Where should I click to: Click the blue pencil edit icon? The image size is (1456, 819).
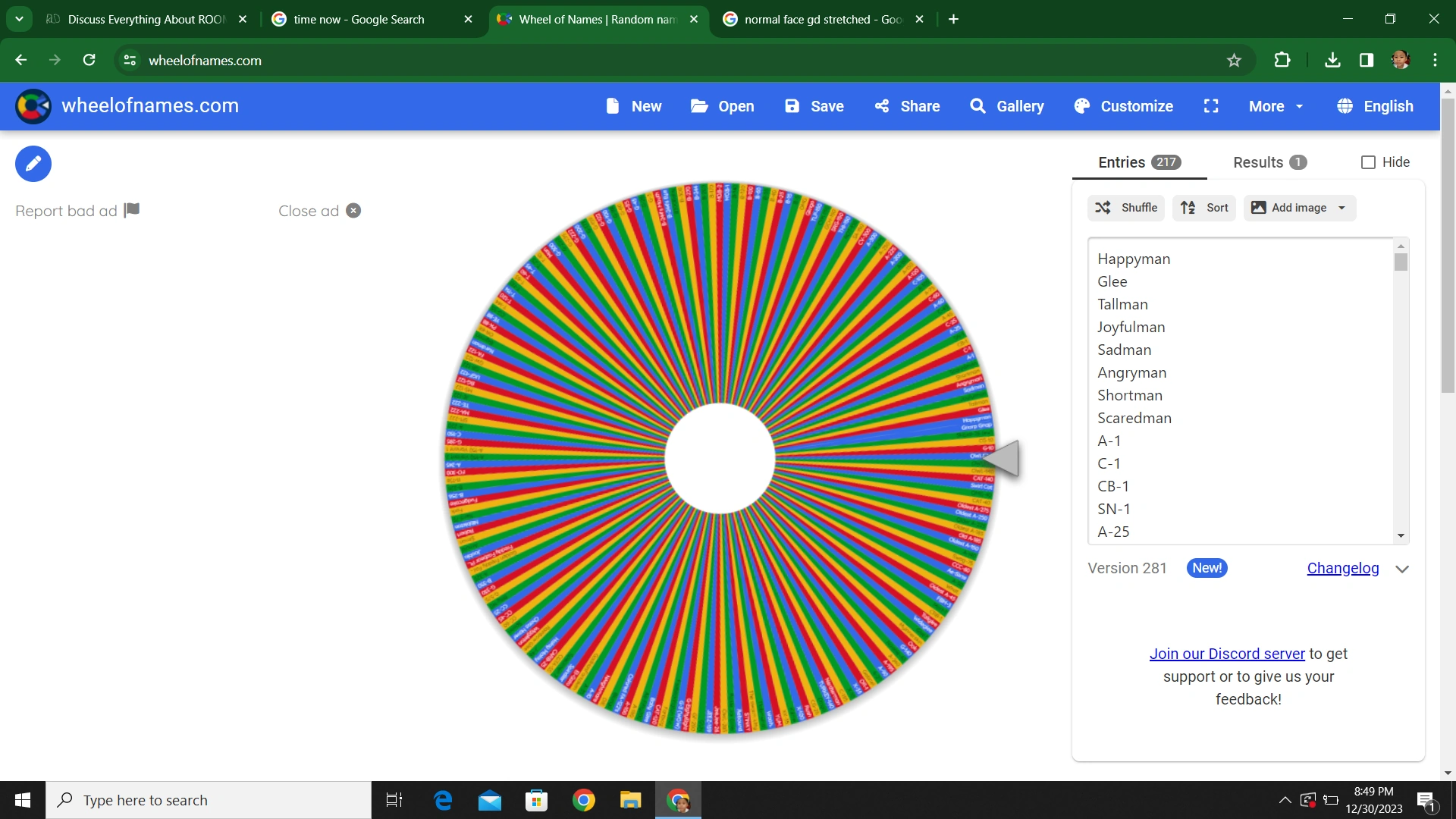tap(33, 164)
